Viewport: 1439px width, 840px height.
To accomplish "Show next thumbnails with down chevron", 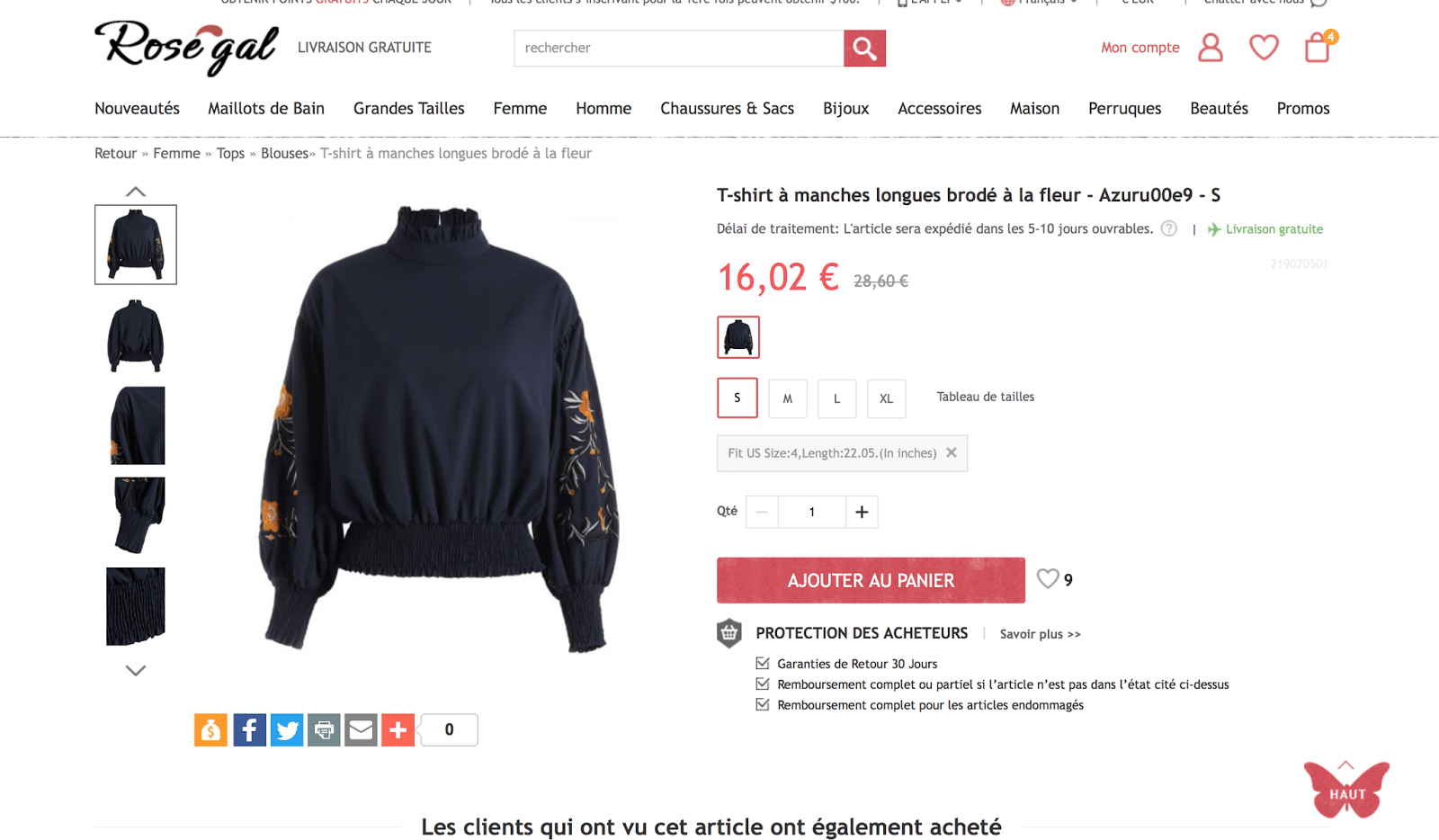I will [x=136, y=670].
